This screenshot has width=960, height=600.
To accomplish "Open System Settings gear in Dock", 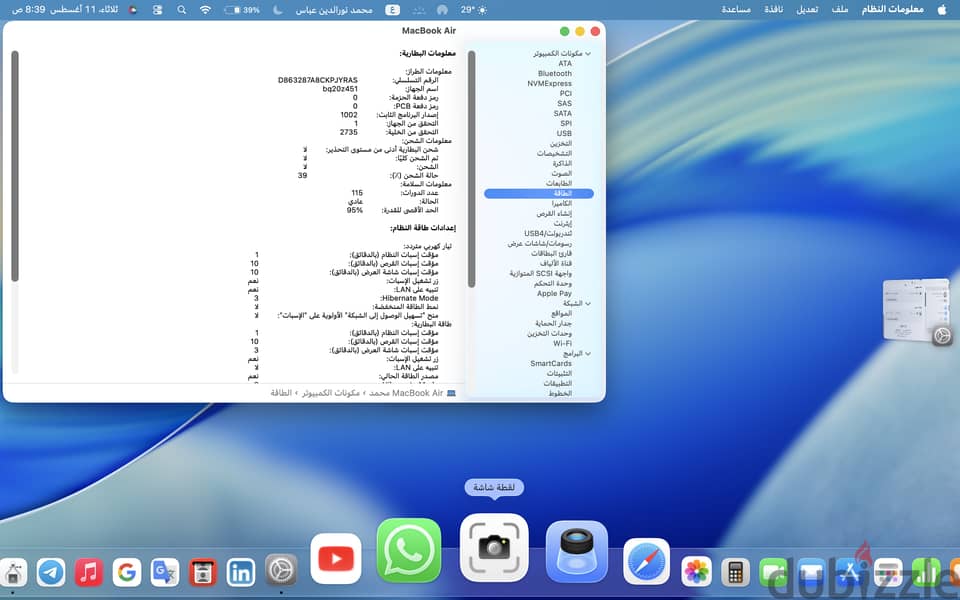I will [x=281, y=570].
